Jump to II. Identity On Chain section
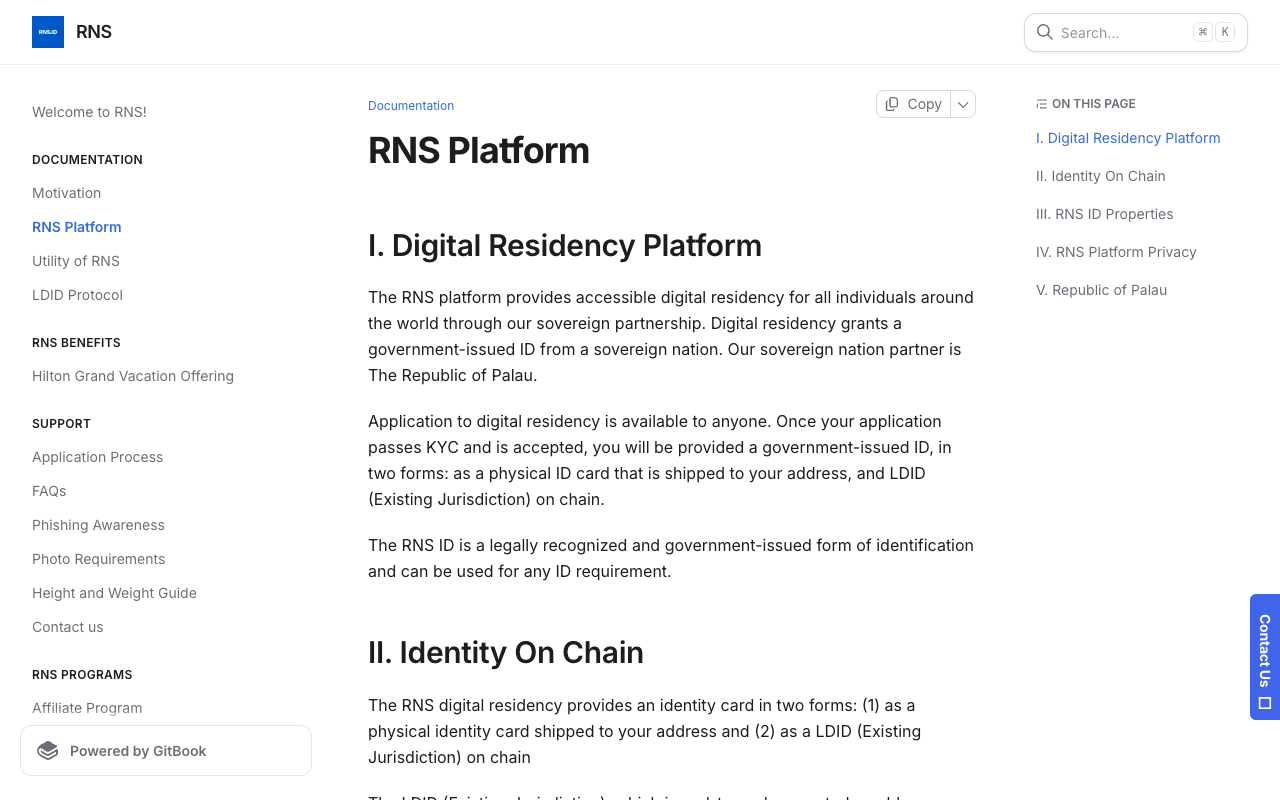Image resolution: width=1280 pixels, height=800 pixels. click(x=1101, y=176)
